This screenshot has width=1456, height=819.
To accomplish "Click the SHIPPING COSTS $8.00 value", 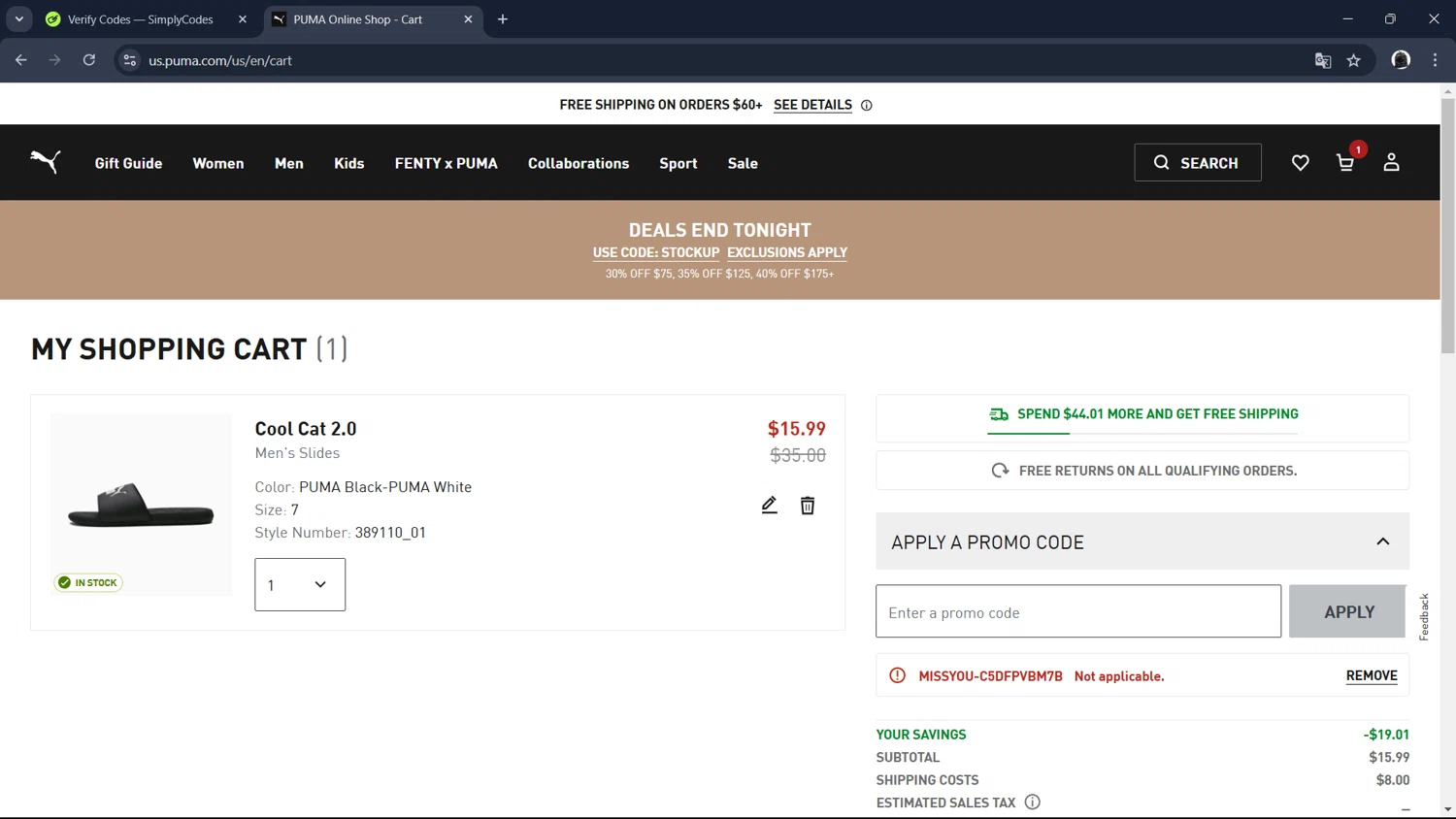I will tap(1393, 780).
